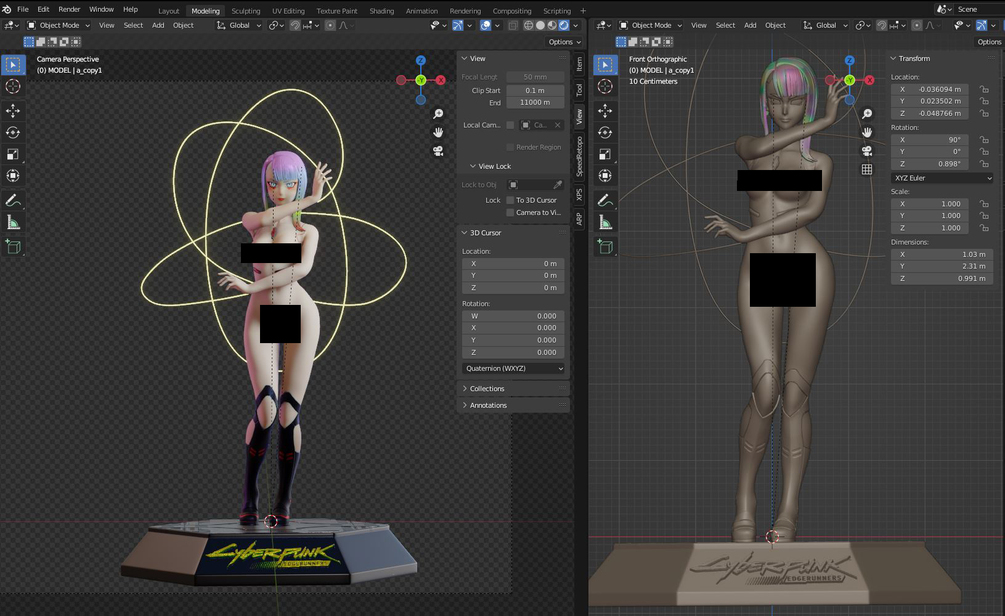Select the Rotate tool in left viewport toolbar
The width and height of the screenshot is (1005, 616).
click(13, 133)
